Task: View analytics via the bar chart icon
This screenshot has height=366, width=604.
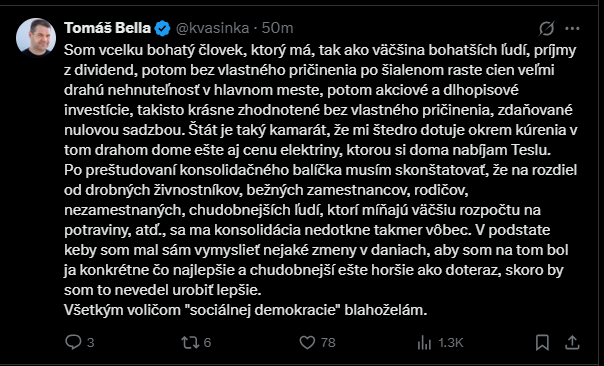Action: 424,342
